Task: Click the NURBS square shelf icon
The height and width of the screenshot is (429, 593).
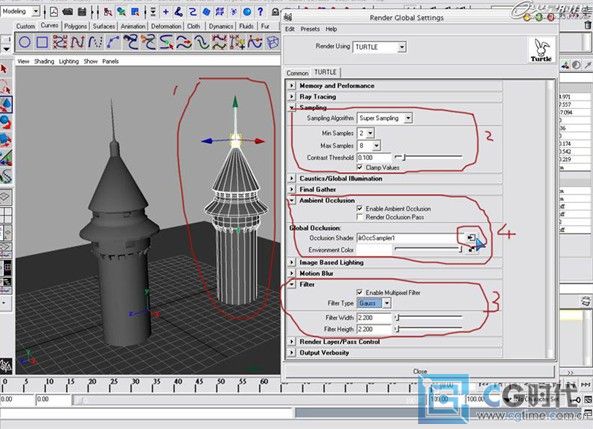Action: [x=42, y=42]
